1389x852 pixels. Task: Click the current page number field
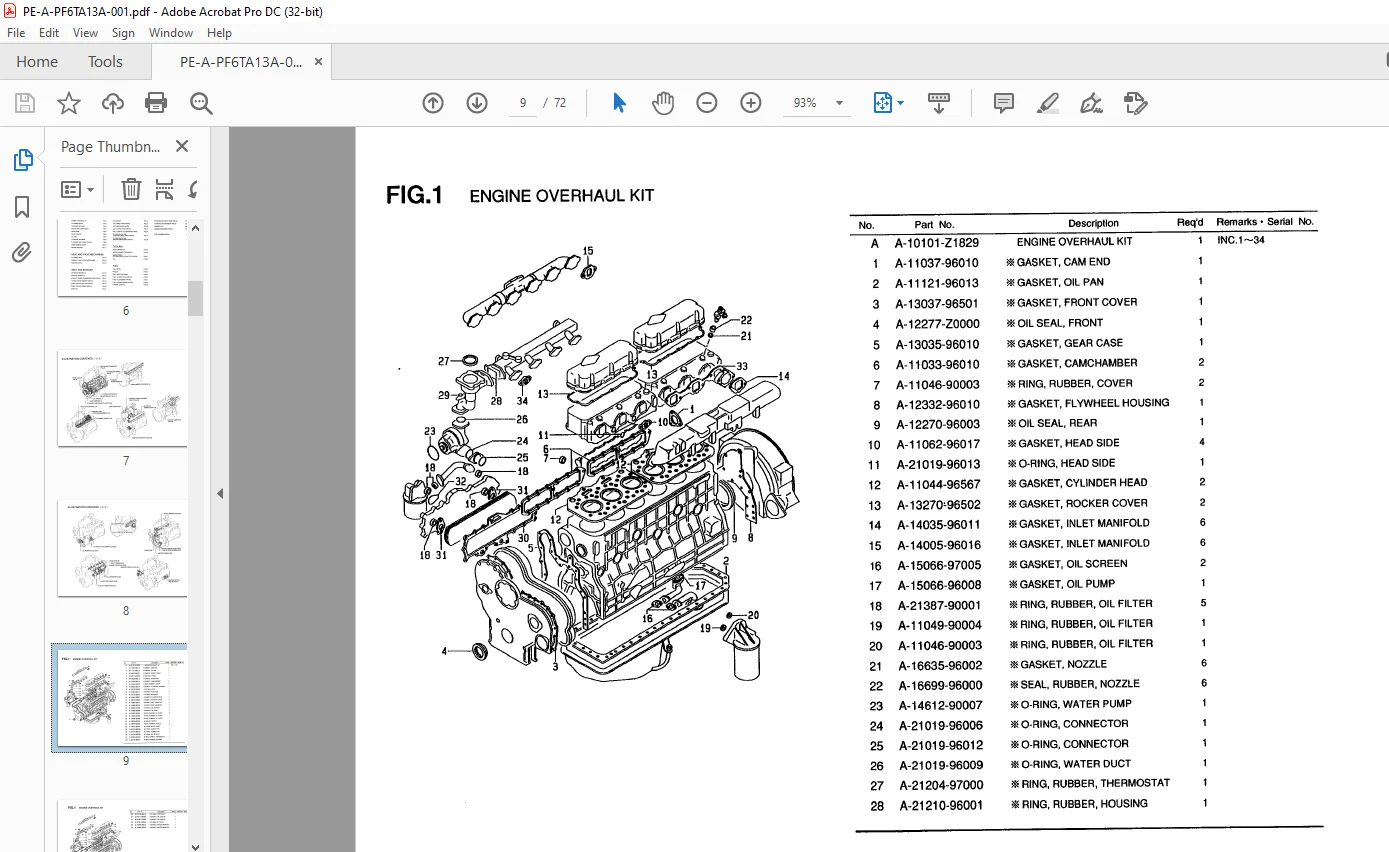pos(523,103)
